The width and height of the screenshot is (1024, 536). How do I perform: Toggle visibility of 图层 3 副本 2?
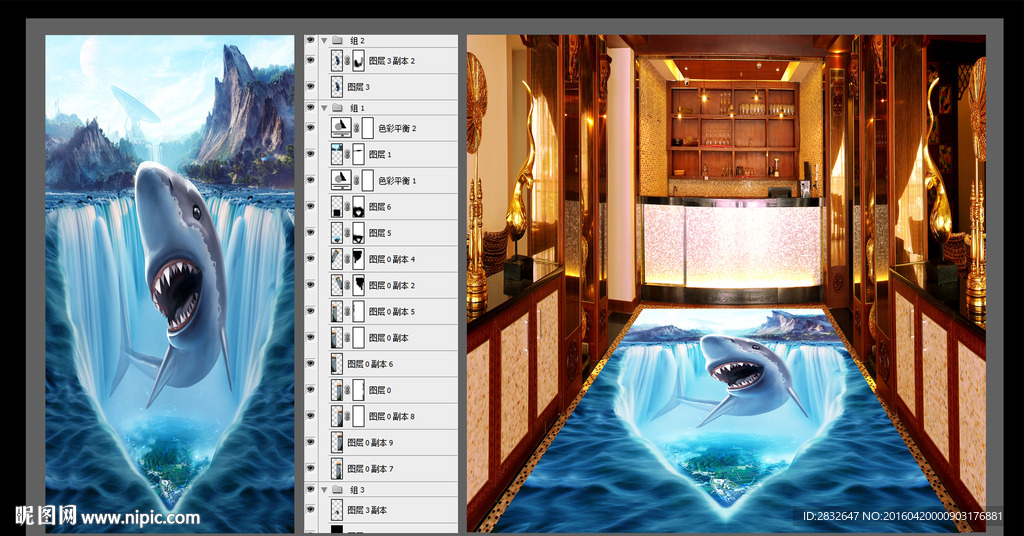(x=311, y=61)
